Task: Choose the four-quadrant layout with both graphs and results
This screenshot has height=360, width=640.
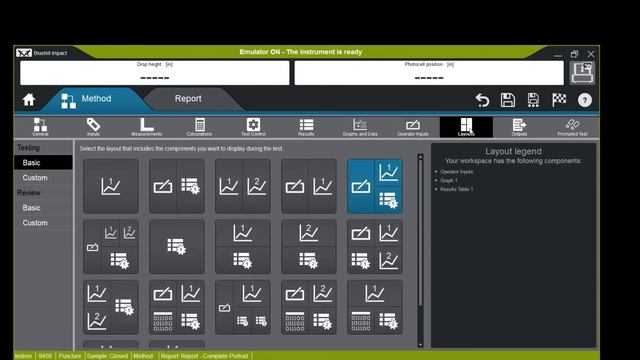Action: (x=375, y=247)
